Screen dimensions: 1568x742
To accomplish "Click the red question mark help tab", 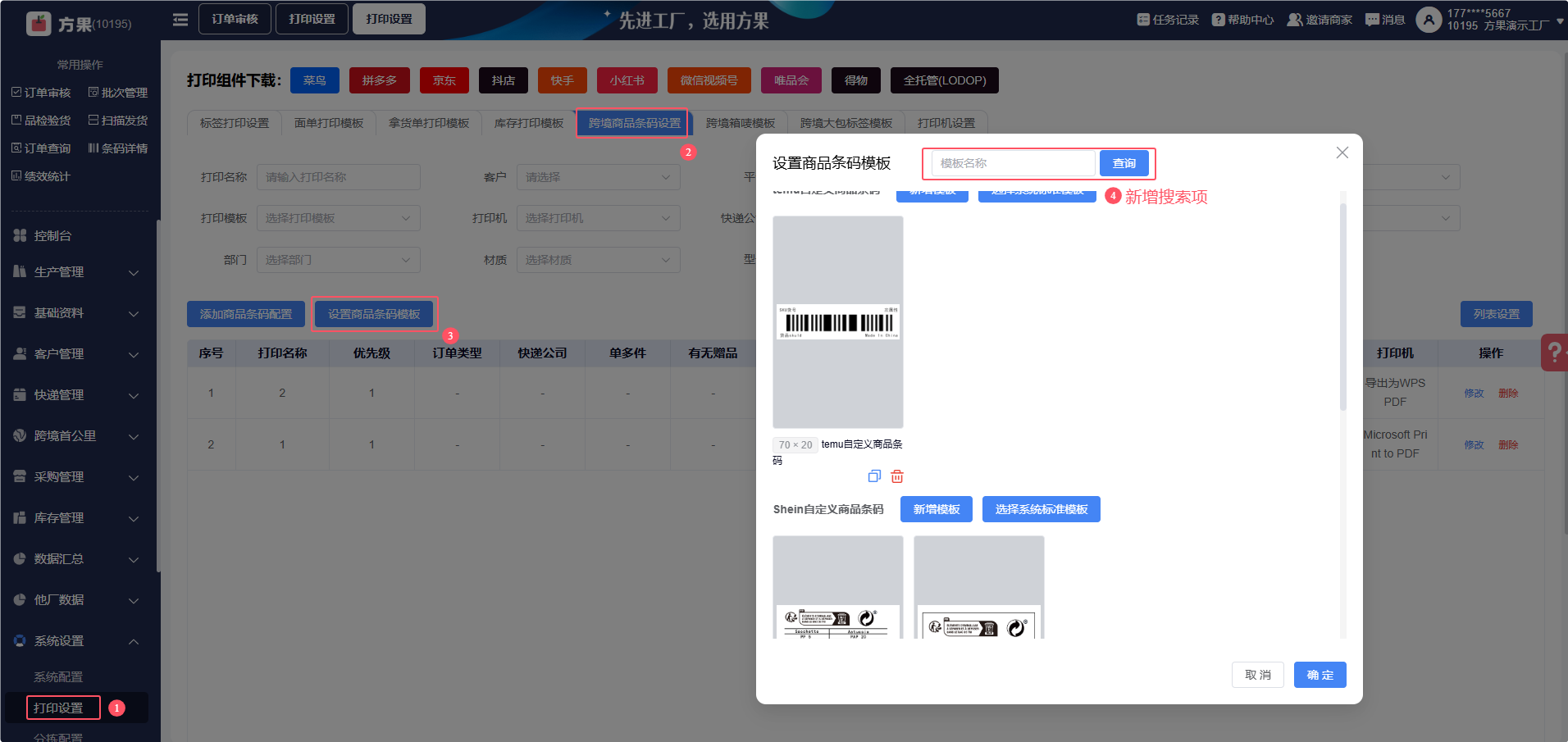I will (x=1554, y=353).
